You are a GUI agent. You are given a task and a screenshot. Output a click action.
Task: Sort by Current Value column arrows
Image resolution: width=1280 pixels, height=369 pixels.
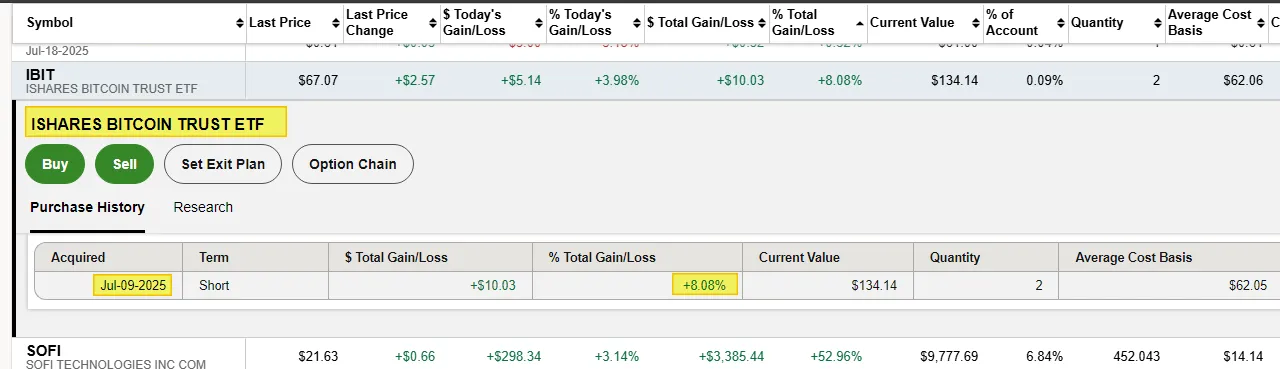tap(974, 23)
